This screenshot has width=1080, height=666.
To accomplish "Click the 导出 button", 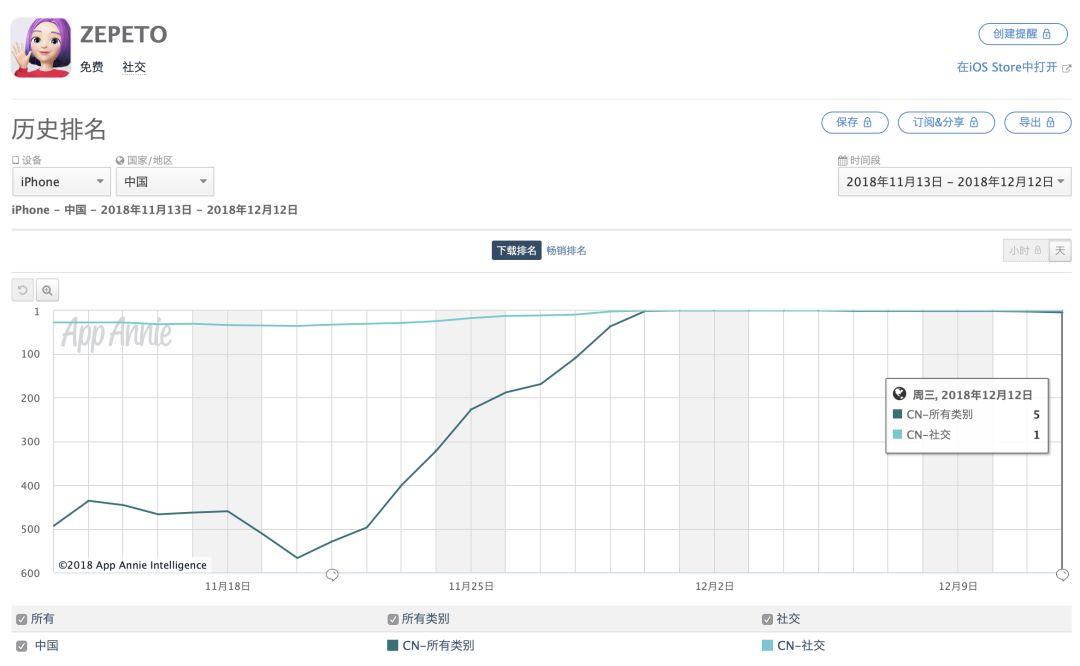I will 1038,123.
